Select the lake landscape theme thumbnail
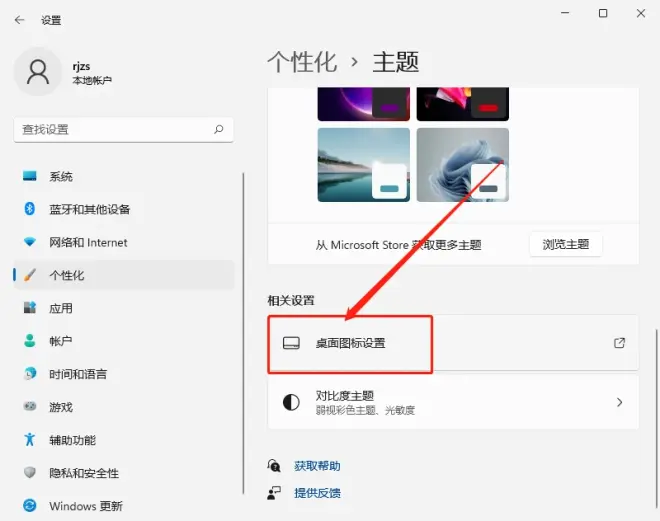 364,165
